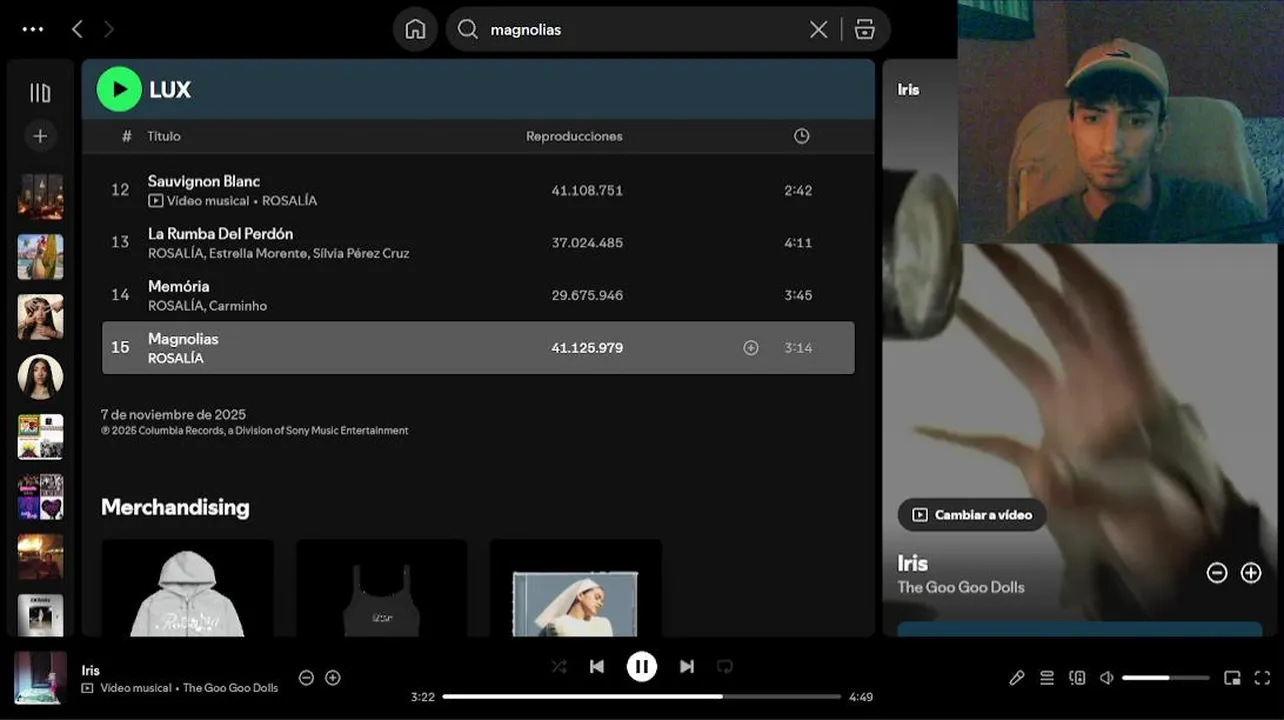Create a new playlist with plus icon
The image size is (1284, 720).
click(40, 136)
